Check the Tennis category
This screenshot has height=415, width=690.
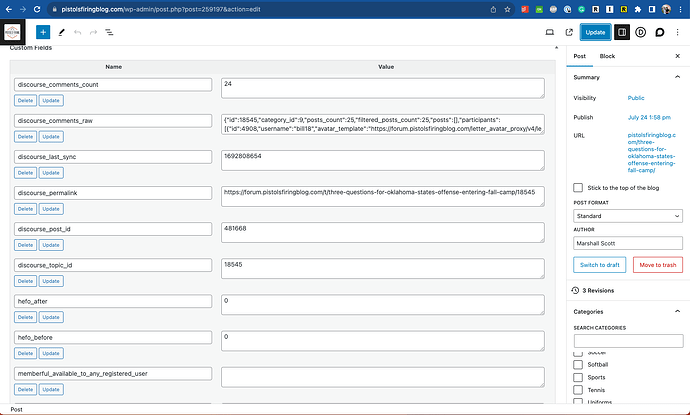(578, 390)
